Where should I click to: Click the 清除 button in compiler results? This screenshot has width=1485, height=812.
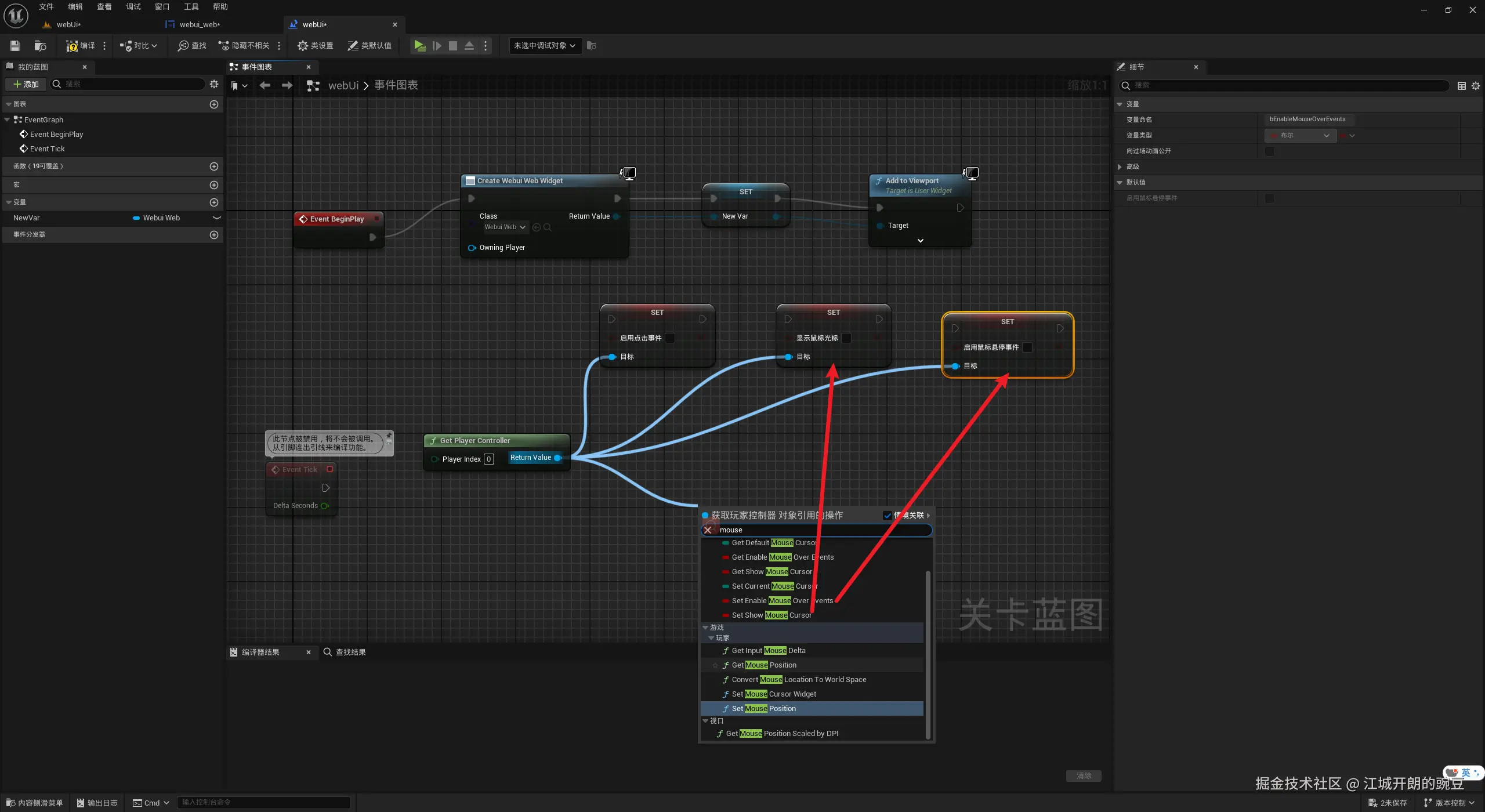1084,775
